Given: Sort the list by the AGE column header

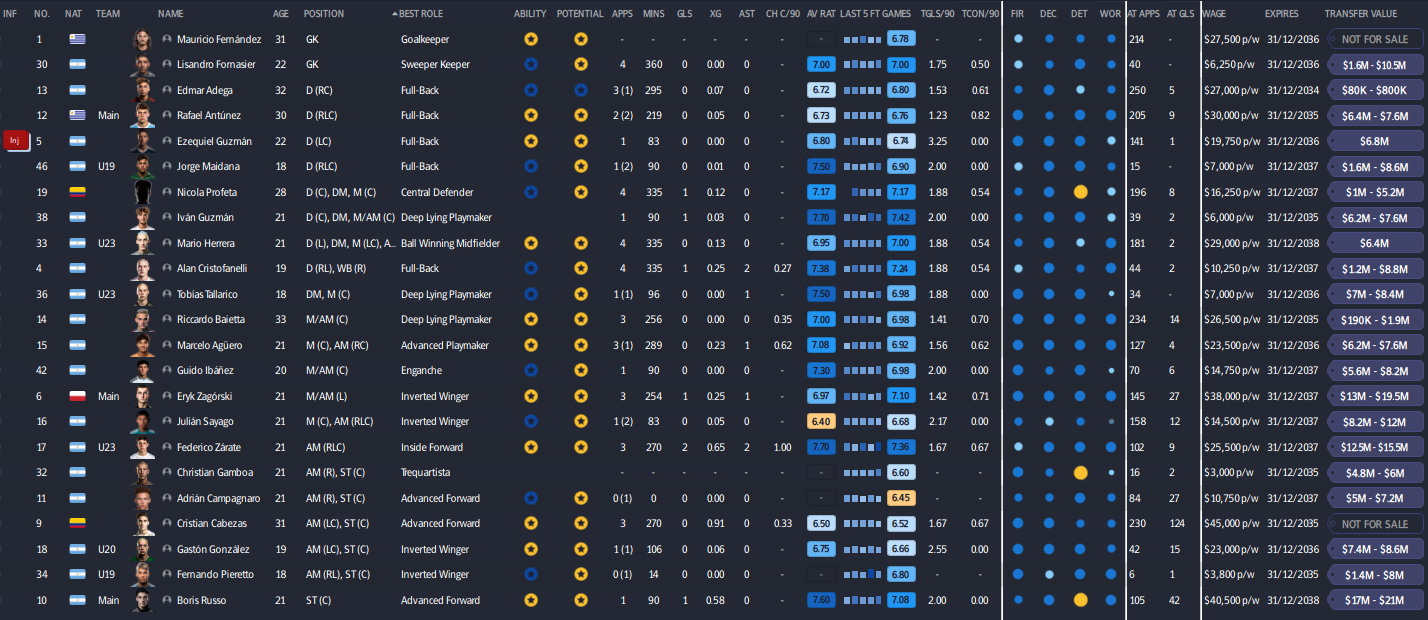Looking at the screenshot, I should [281, 14].
